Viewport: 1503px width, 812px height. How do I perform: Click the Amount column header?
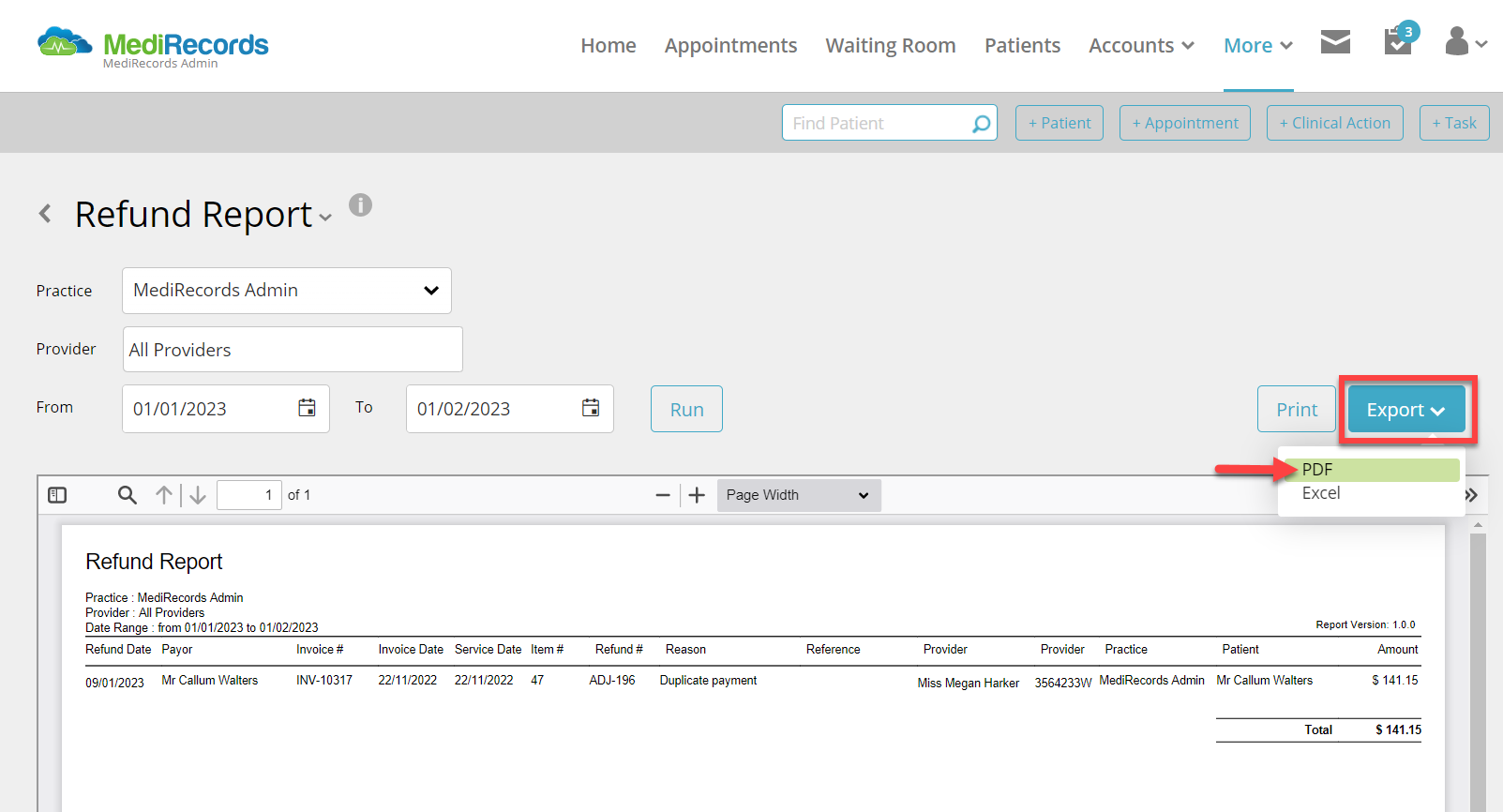(1397, 650)
